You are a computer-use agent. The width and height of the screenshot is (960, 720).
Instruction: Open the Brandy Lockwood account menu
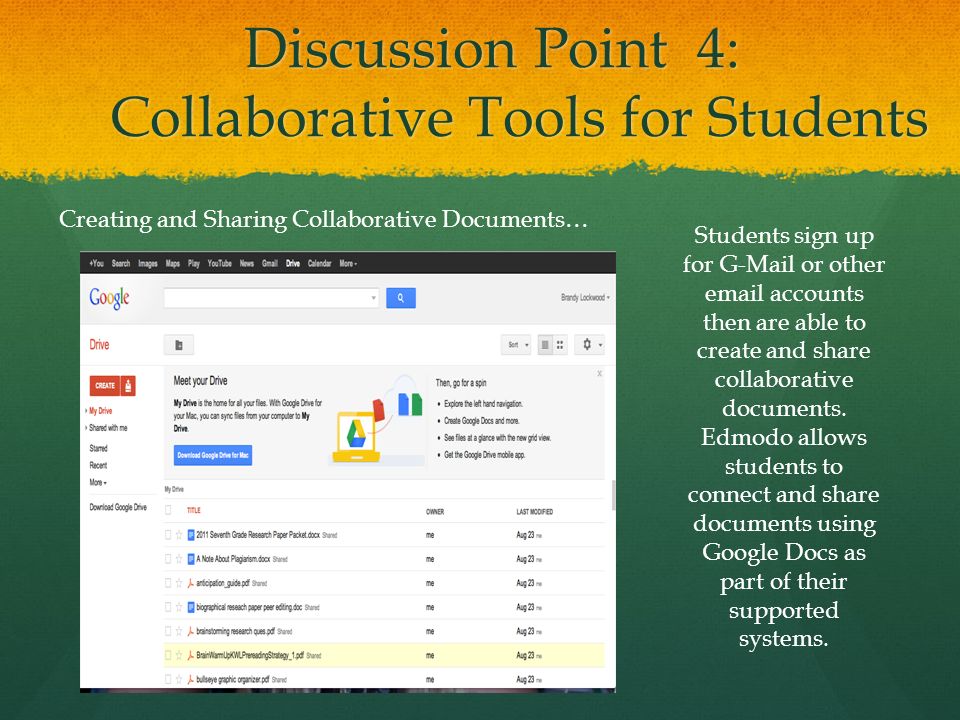(x=585, y=298)
